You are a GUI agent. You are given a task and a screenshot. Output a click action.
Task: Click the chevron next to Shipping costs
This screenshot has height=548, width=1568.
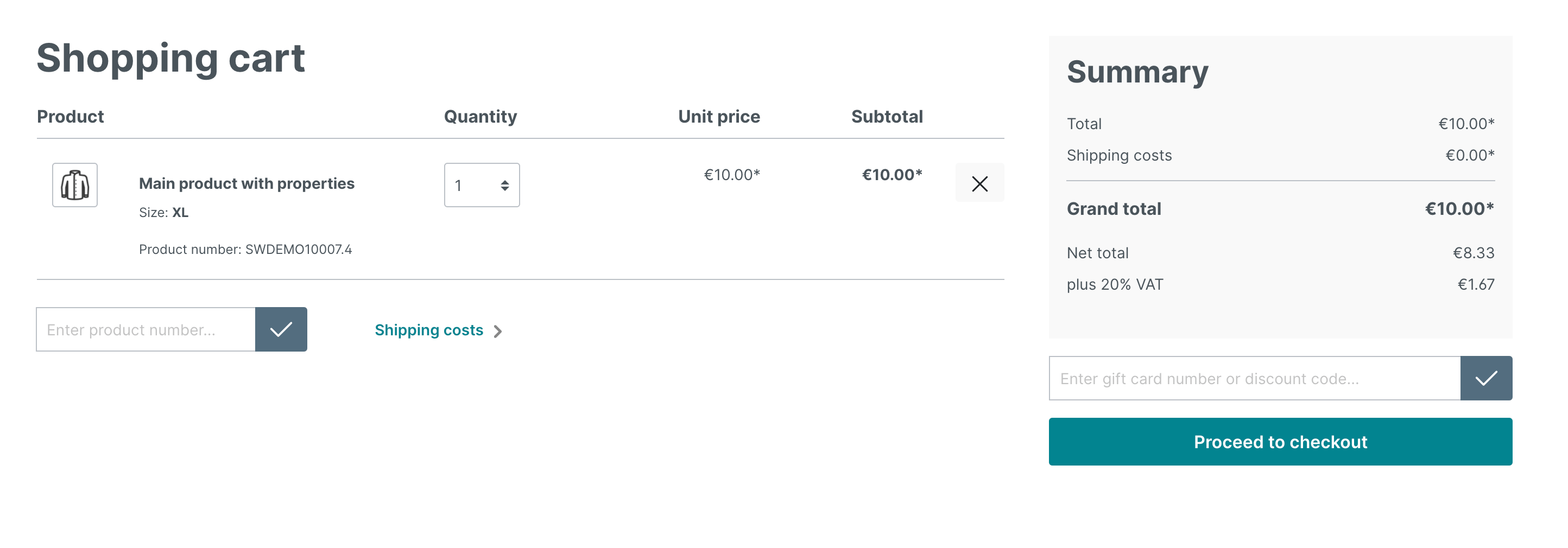pos(499,332)
